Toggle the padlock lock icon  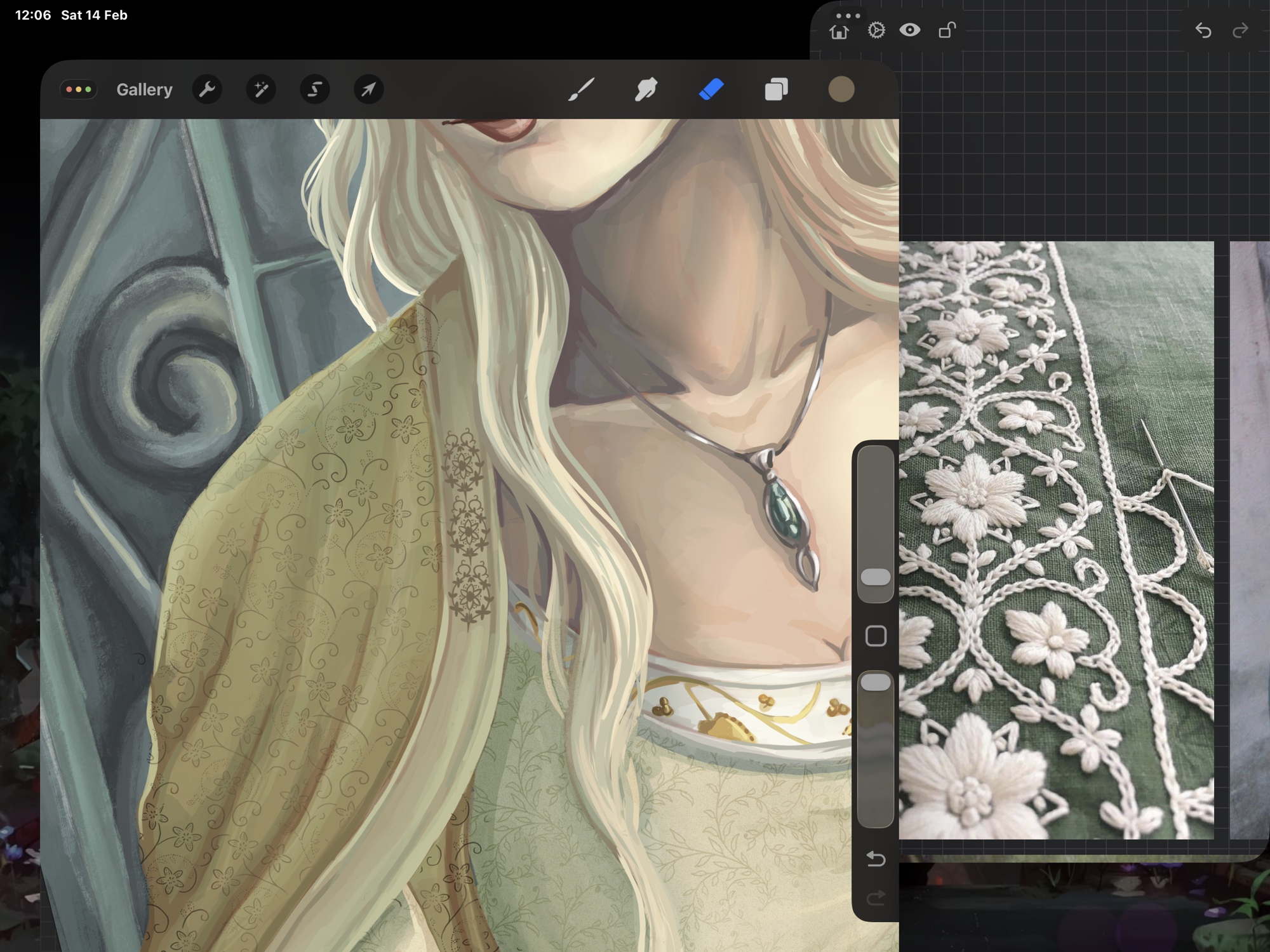(947, 30)
